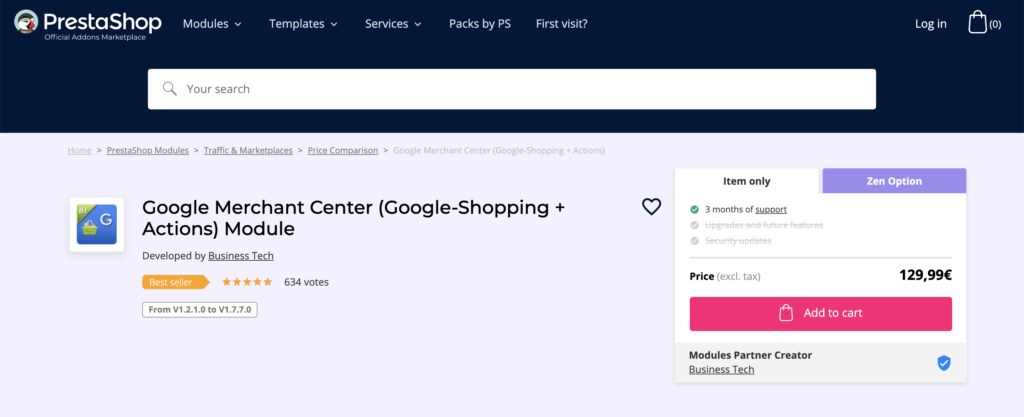Click the 634 votes text
The height and width of the screenshot is (417, 1024).
click(x=306, y=282)
